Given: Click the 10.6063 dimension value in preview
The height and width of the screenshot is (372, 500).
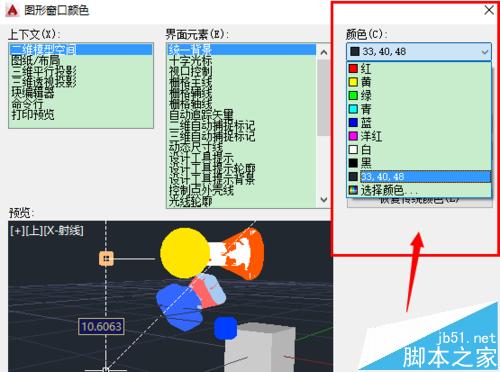Looking at the screenshot, I should coord(101,326).
